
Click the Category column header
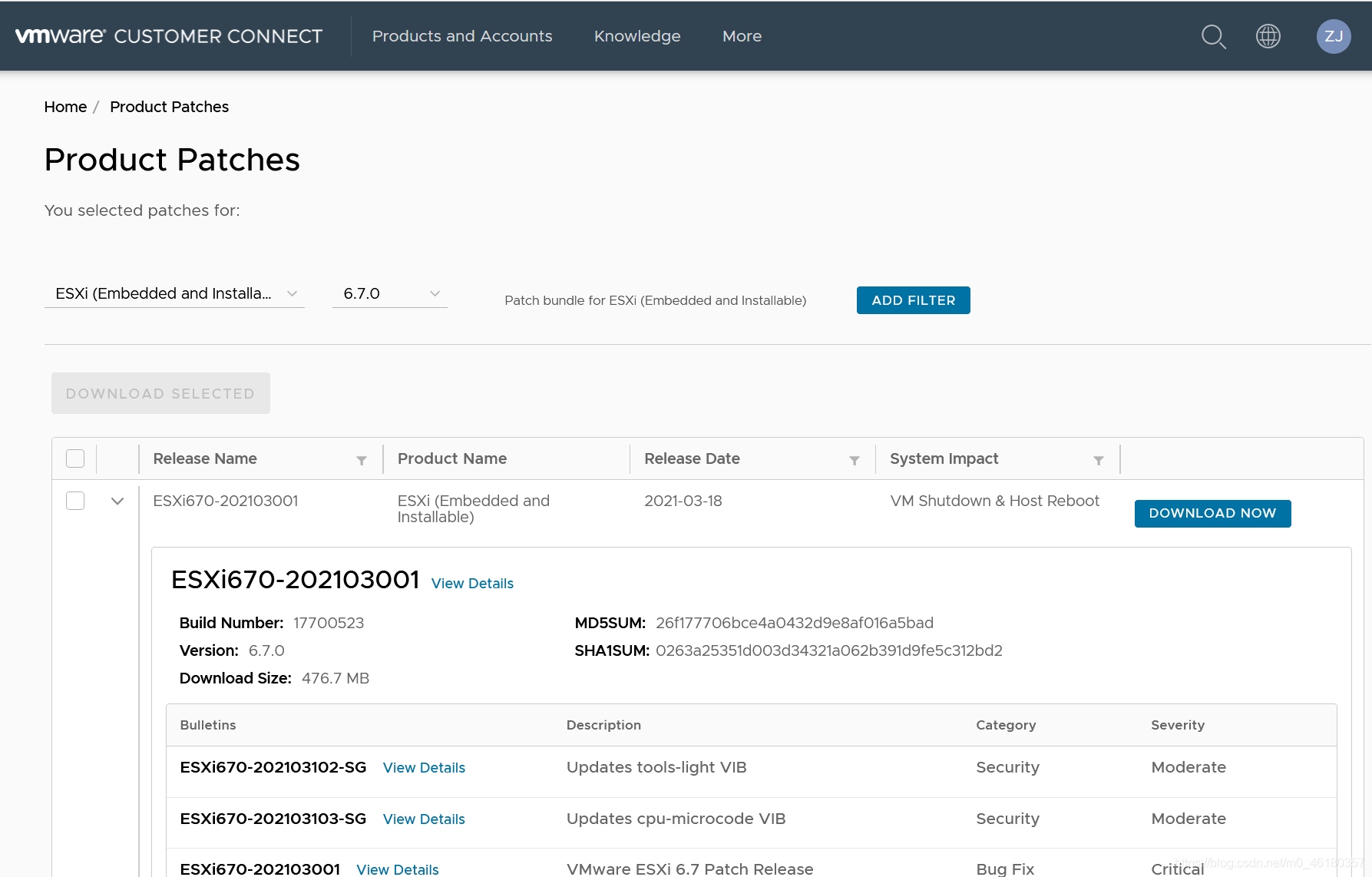click(1006, 725)
